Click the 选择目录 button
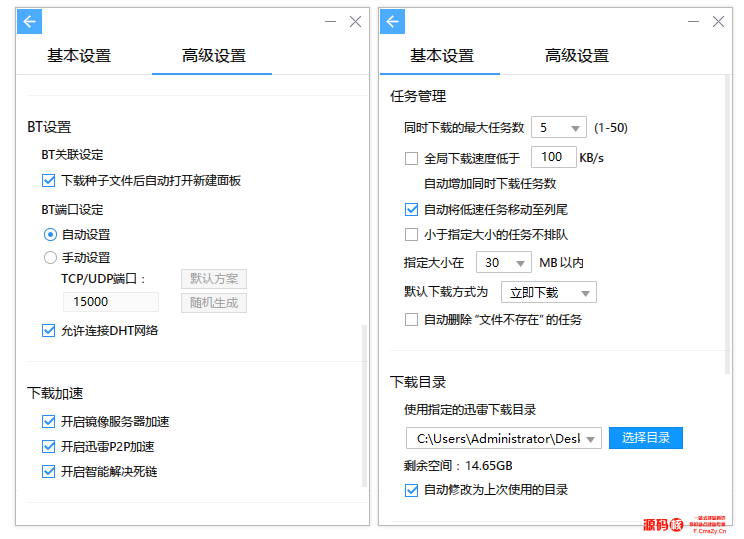 click(646, 438)
